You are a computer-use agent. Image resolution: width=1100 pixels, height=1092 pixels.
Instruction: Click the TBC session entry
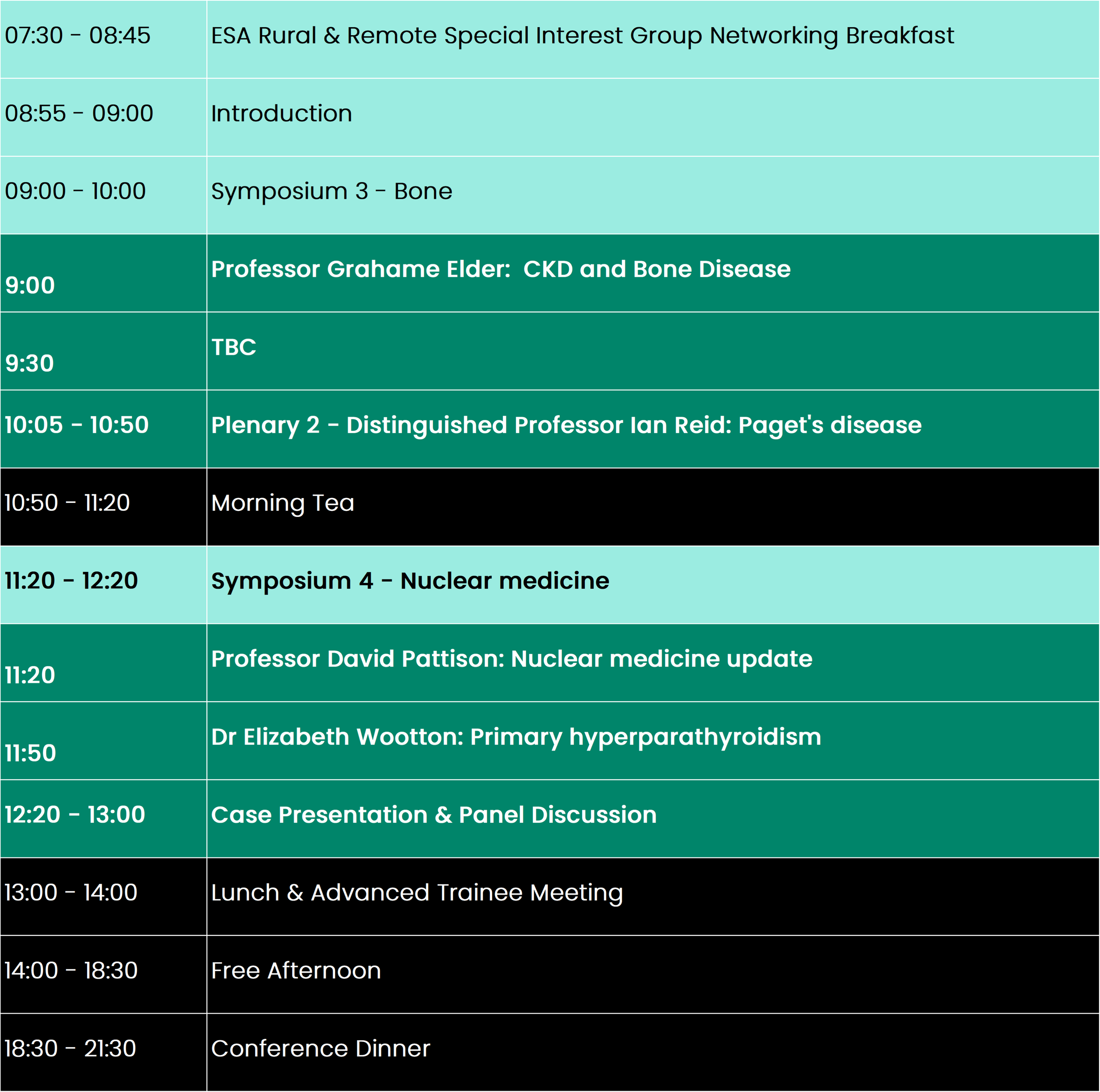(234, 347)
